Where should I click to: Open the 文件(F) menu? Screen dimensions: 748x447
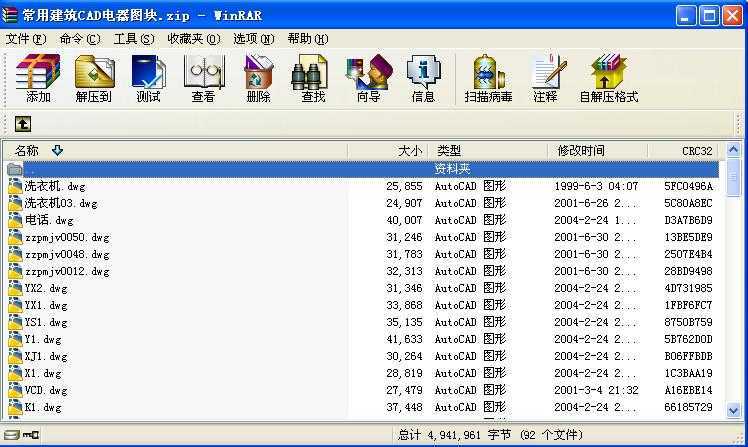26,39
